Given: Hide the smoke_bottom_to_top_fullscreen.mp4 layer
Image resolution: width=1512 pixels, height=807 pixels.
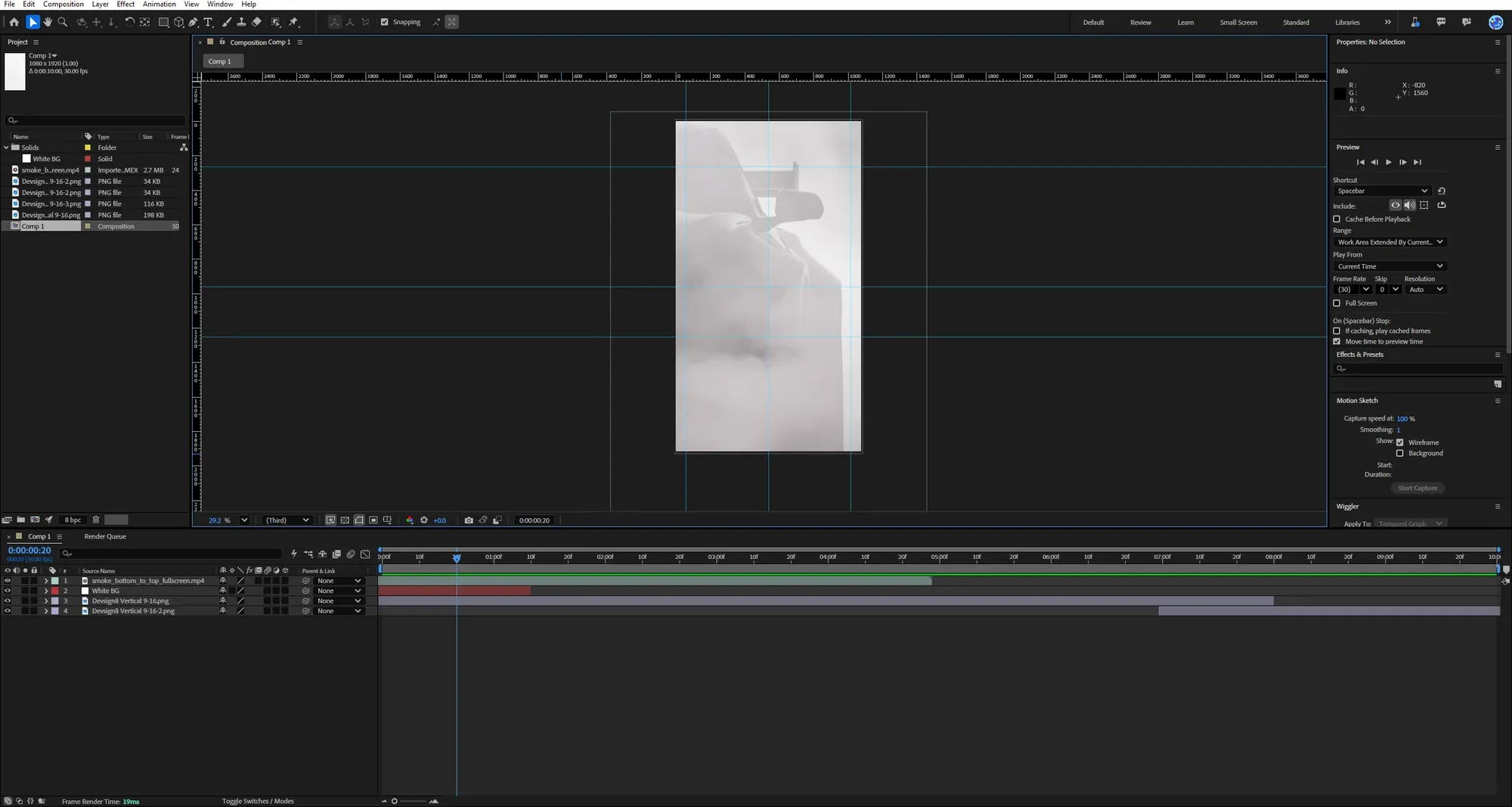Looking at the screenshot, I should pyautogui.click(x=8, y=581).
